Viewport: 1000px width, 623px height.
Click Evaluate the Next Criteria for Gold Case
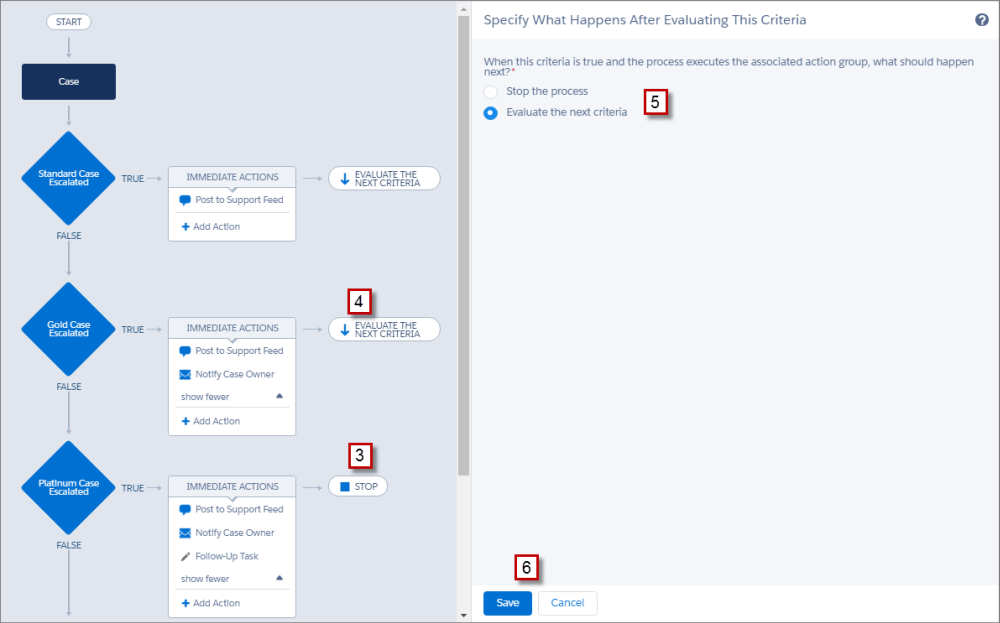384,330
